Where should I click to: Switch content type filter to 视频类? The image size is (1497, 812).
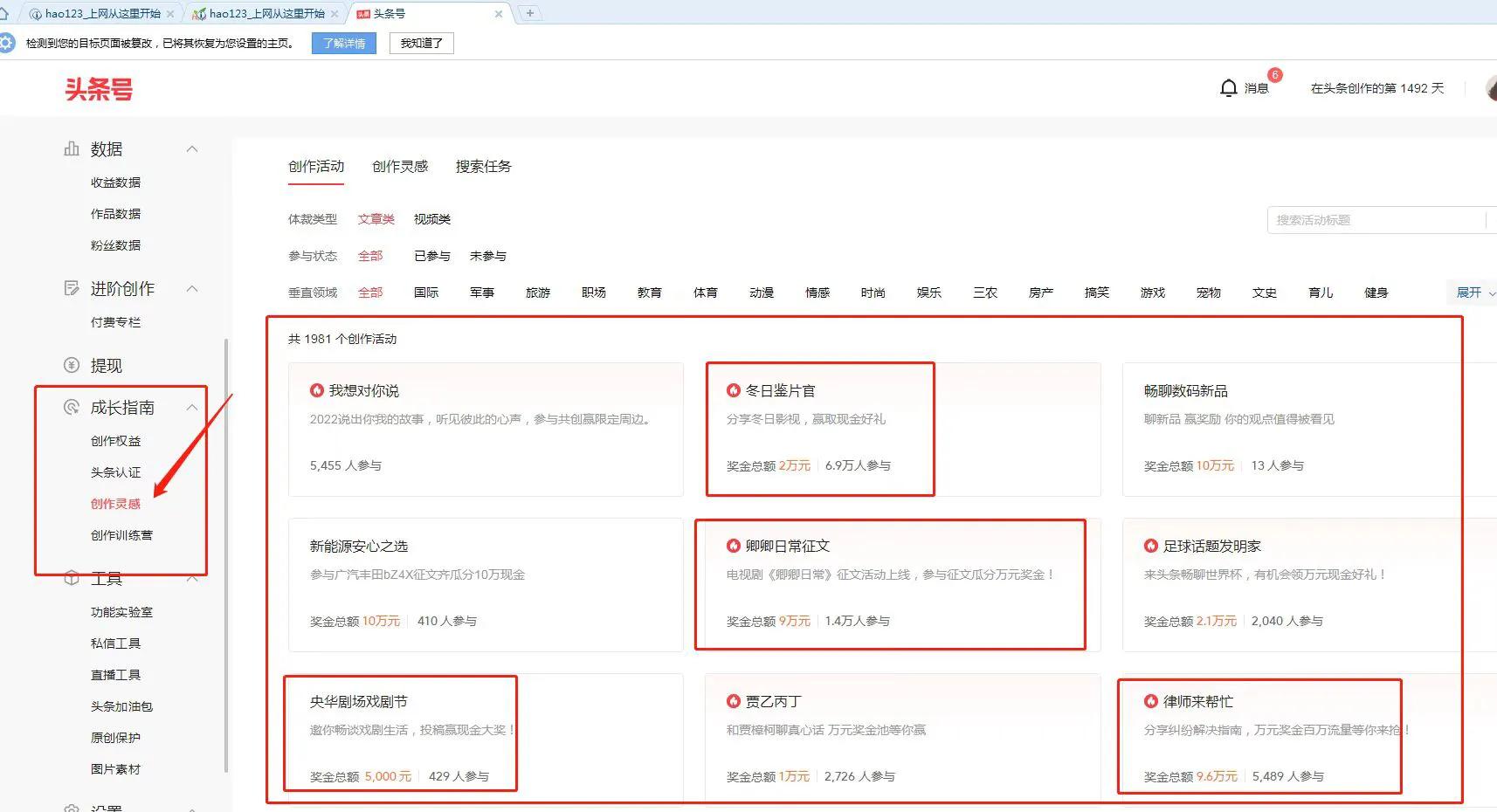[x=431, y=219]
